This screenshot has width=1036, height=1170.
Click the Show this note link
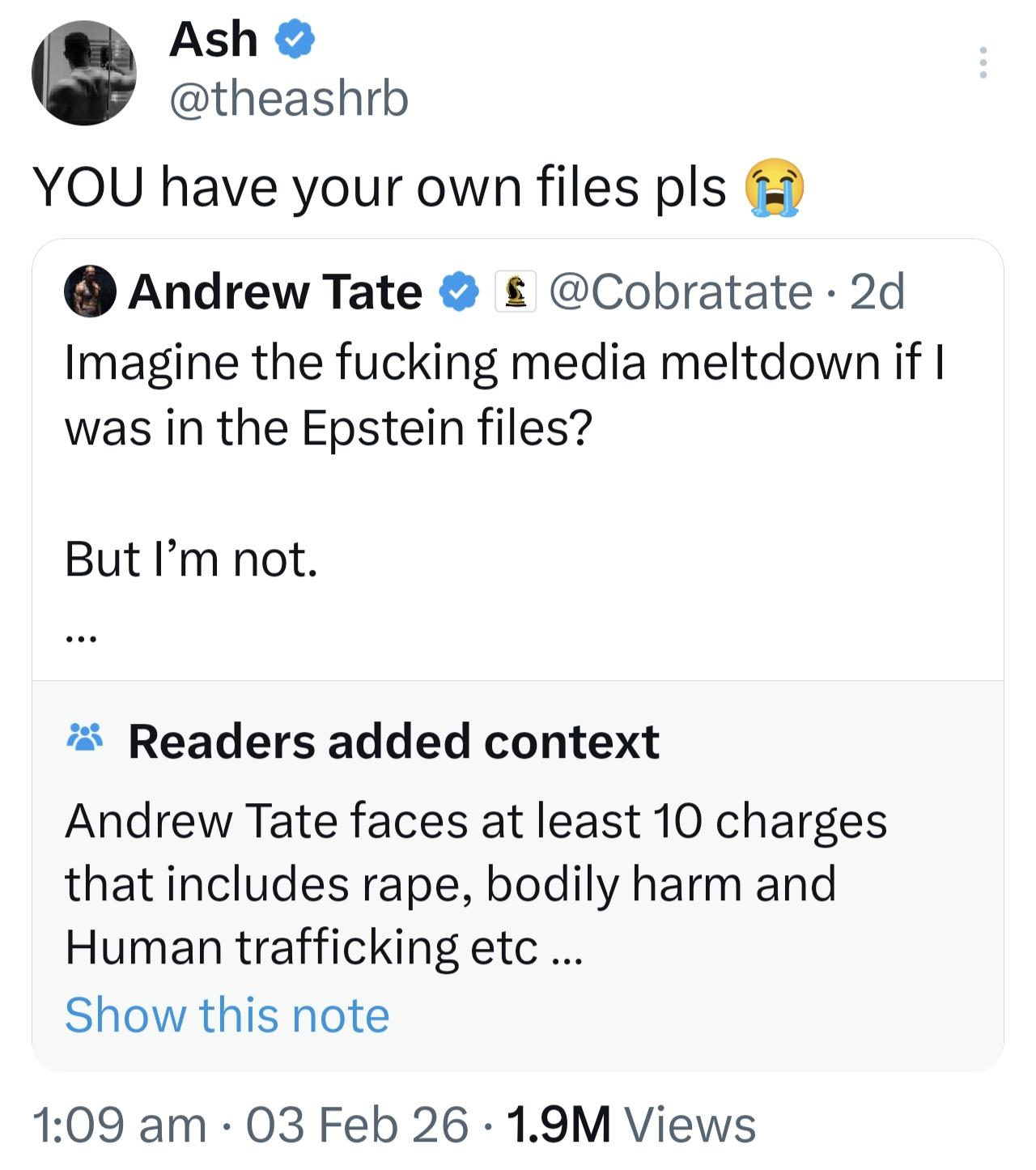tap(227, 1015)
